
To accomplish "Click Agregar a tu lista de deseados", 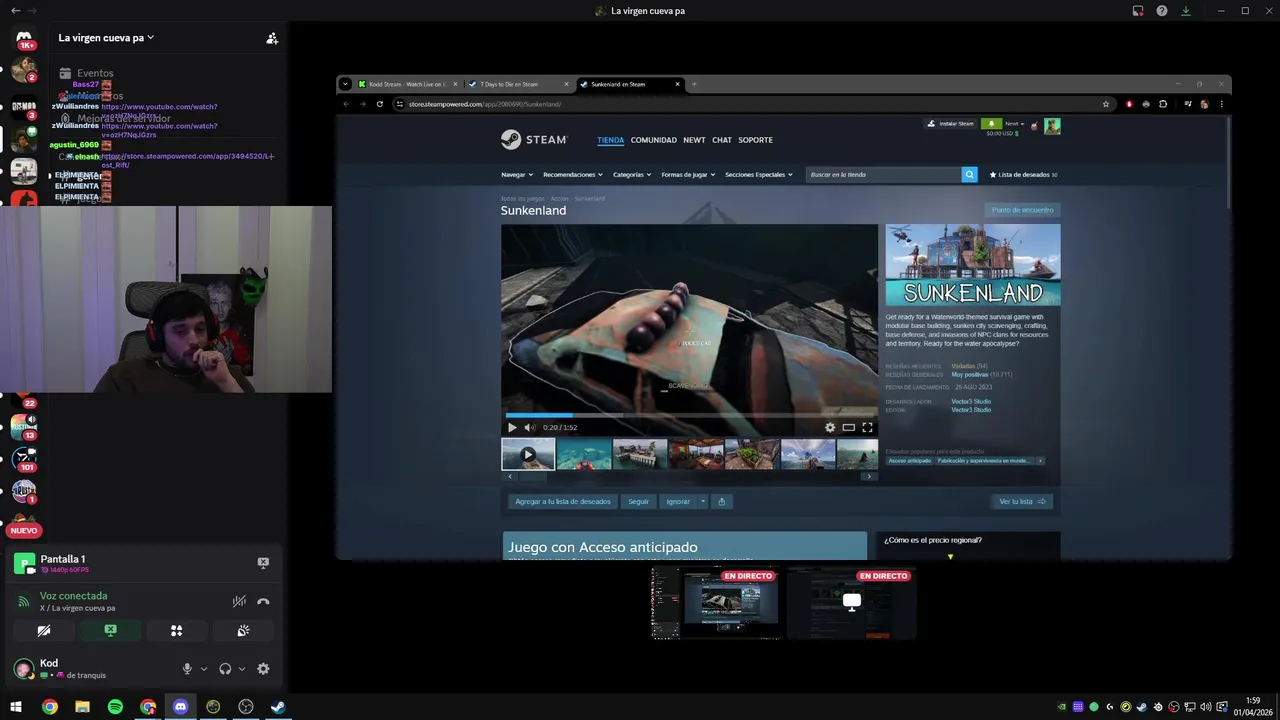I will 562,501.
